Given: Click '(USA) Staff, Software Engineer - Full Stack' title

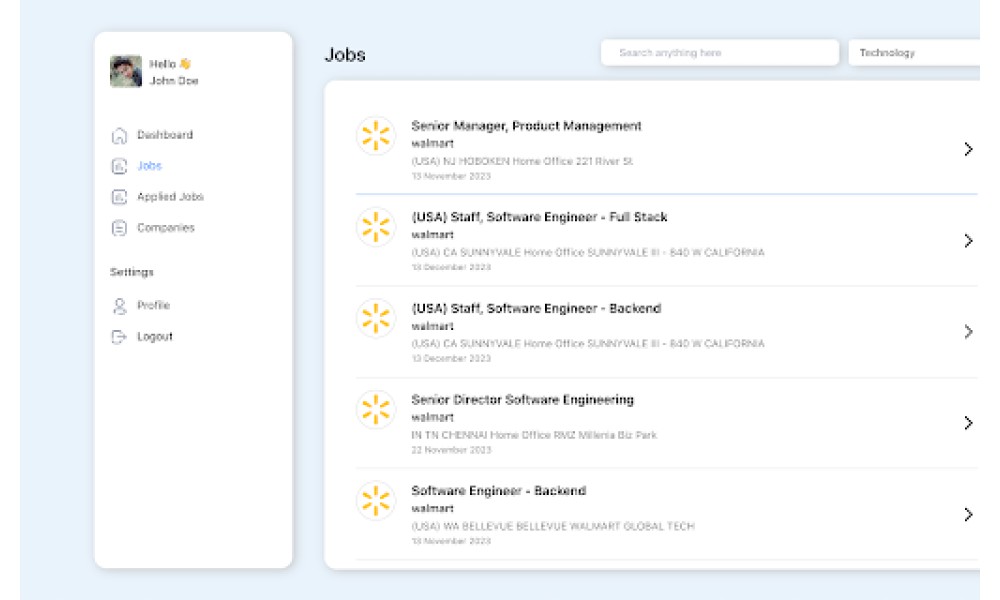Looking at the screenshot, I should click(x=539, y=217).
